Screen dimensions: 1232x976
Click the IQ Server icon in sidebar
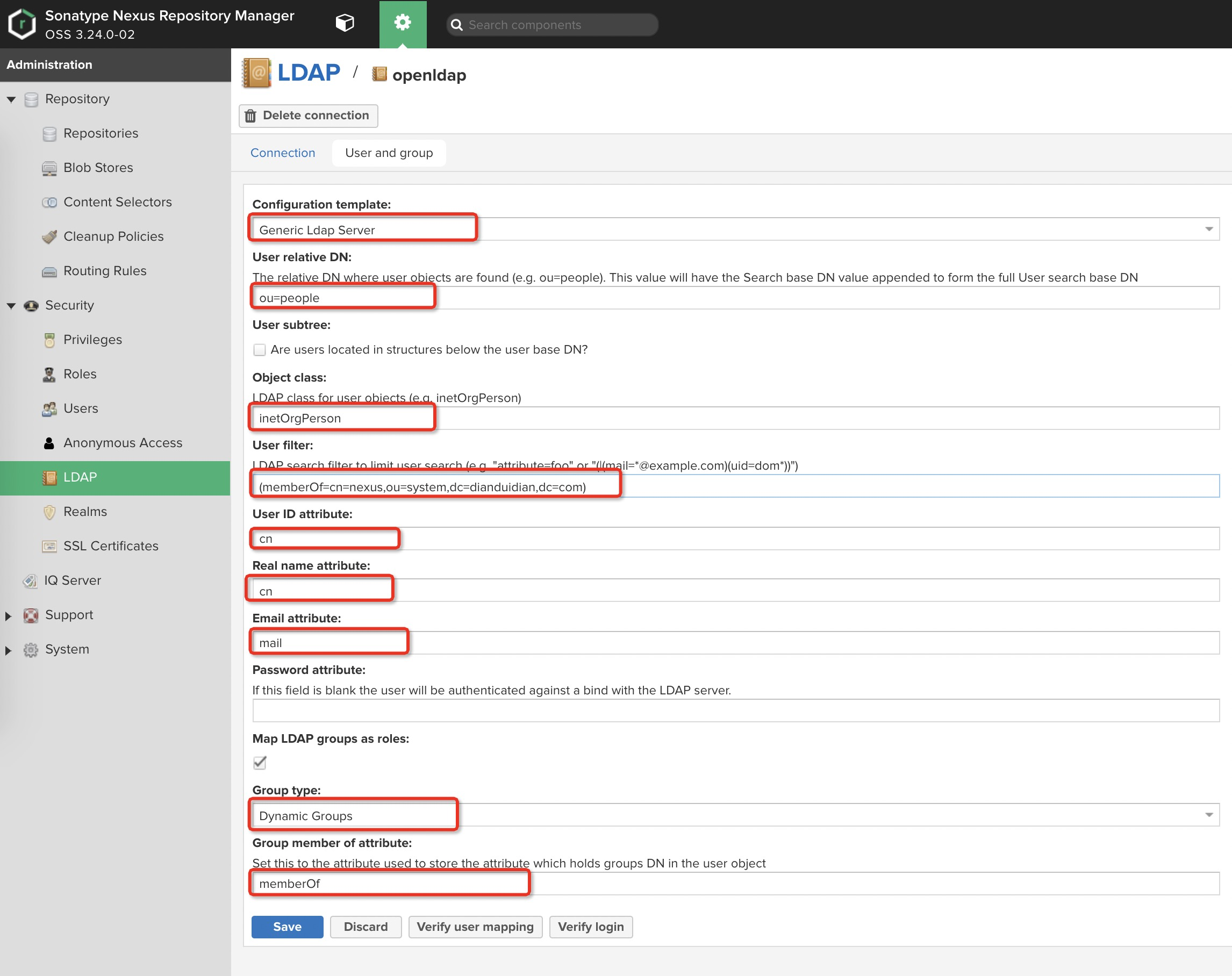click(30, 580)
